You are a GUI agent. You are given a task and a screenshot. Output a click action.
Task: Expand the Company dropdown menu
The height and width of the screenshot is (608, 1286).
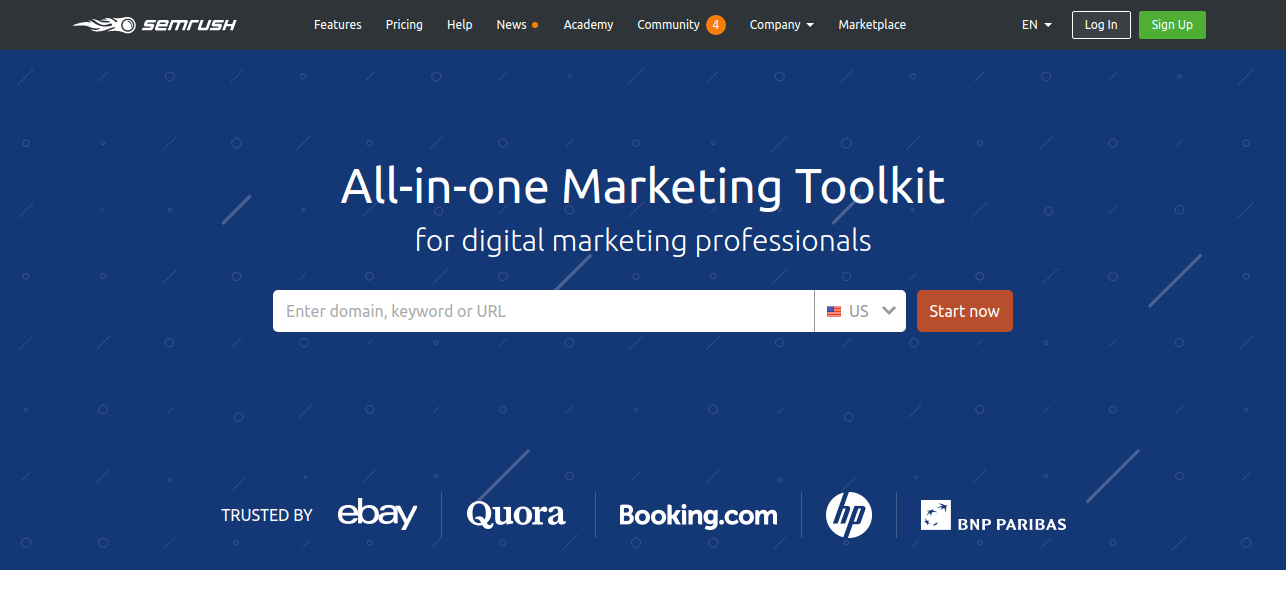[x=781, y=24]
